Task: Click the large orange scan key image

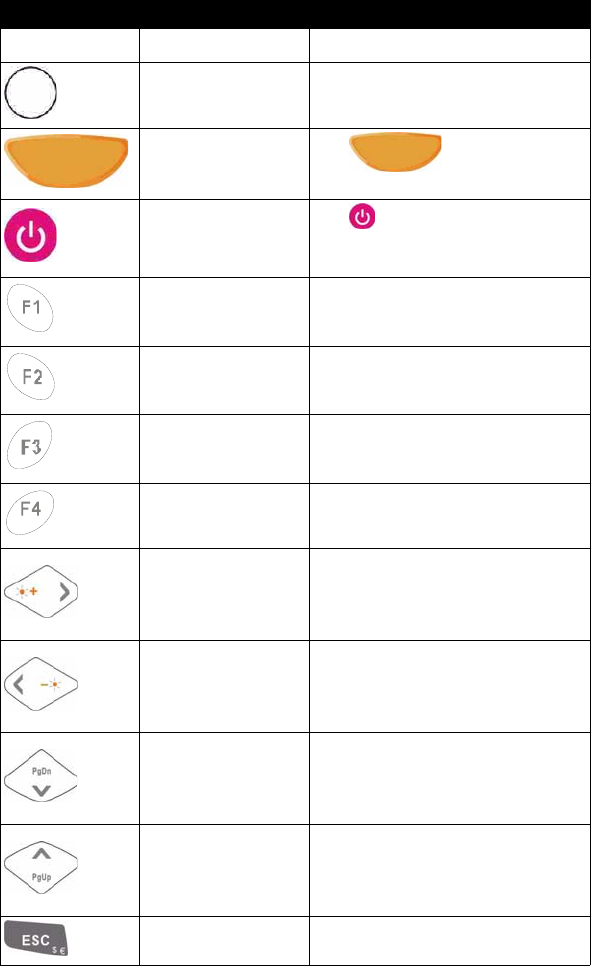Action: click(x=66, y=161)
